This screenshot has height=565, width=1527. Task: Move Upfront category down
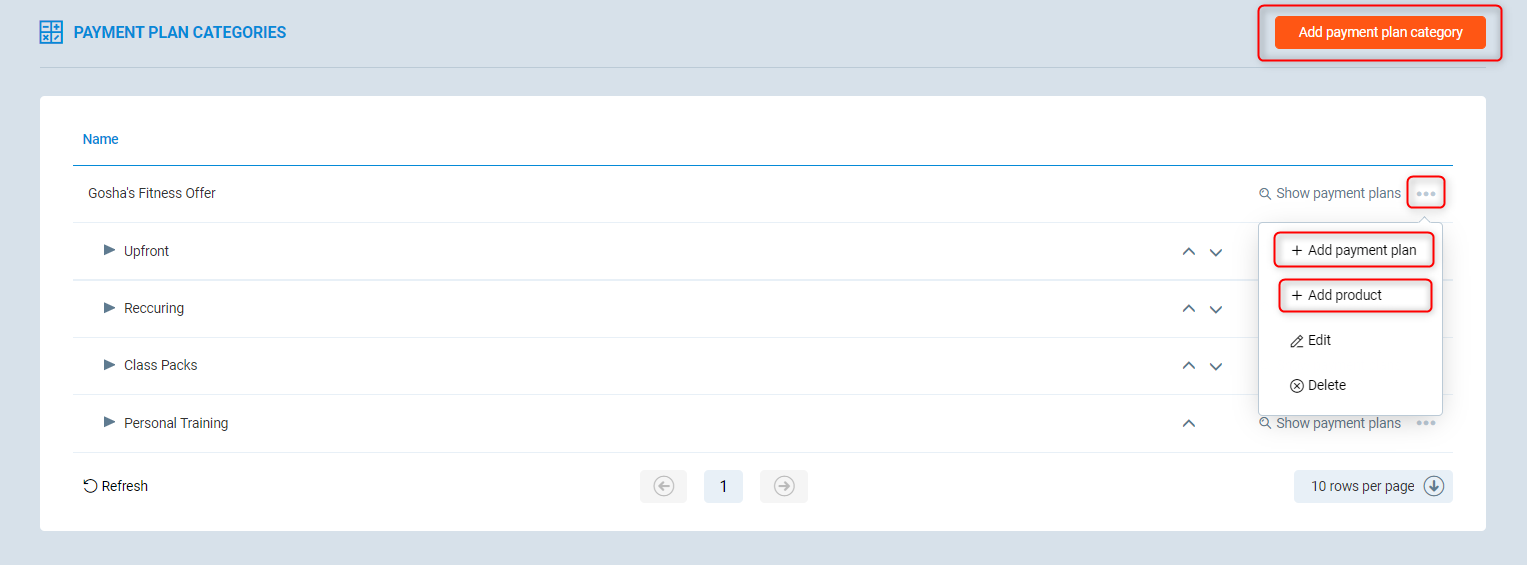pyautogui.click(x=1216, y=252)
